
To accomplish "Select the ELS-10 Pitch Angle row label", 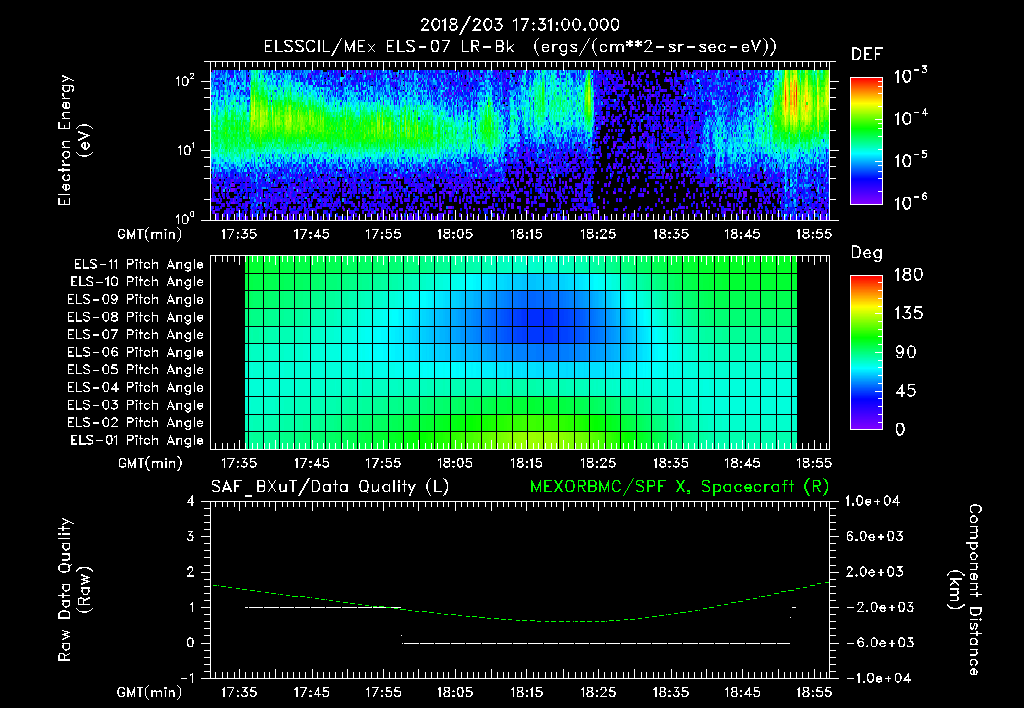I will [x=137, y=282].
